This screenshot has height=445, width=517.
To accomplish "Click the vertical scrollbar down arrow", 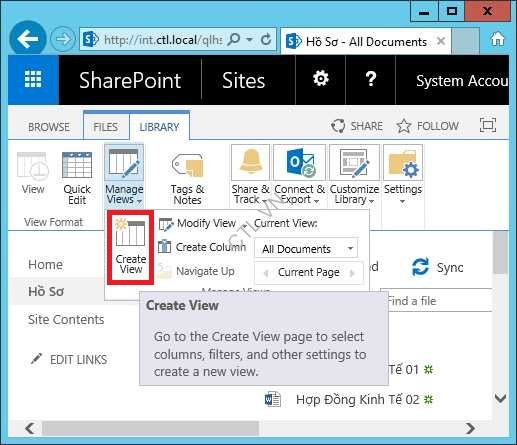I will (500, 398).
